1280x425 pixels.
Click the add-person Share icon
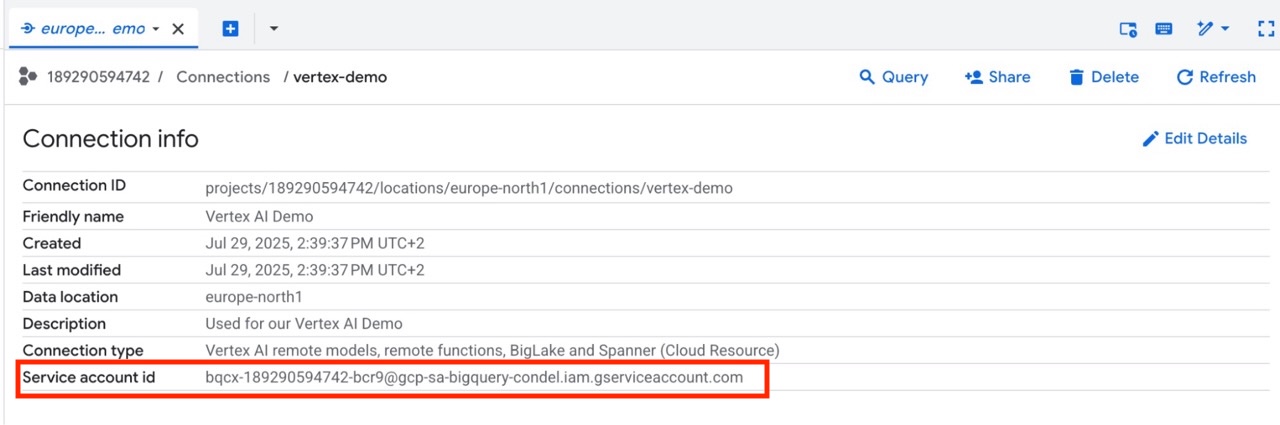click(973, 77)
